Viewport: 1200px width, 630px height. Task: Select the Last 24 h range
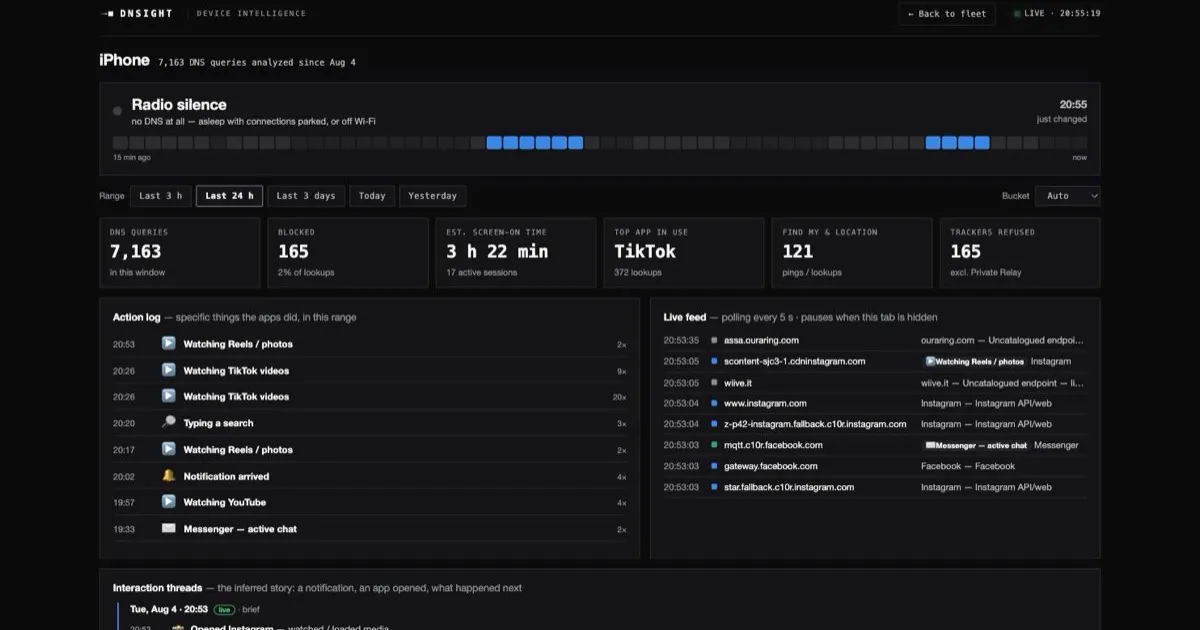point(230,196)
